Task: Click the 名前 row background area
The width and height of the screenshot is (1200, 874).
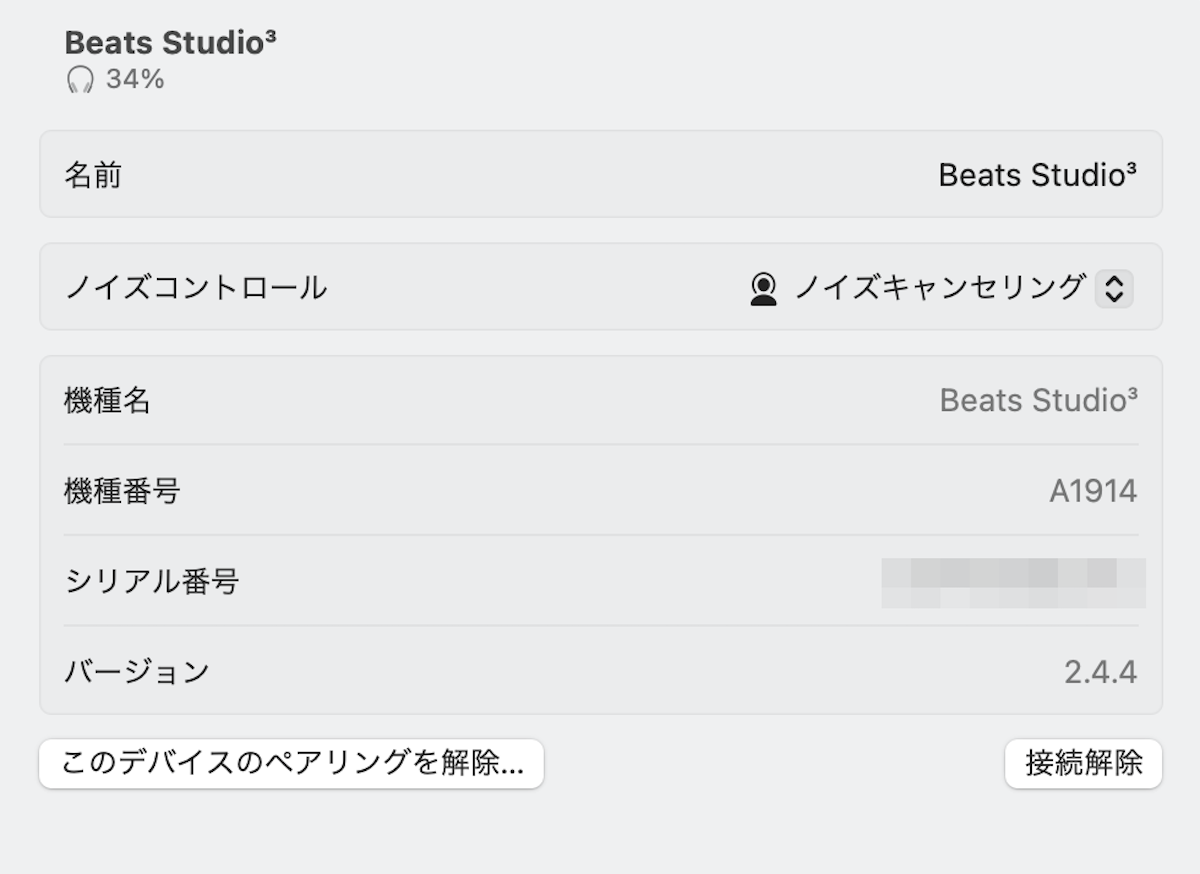Action: (x=500, y=175)
